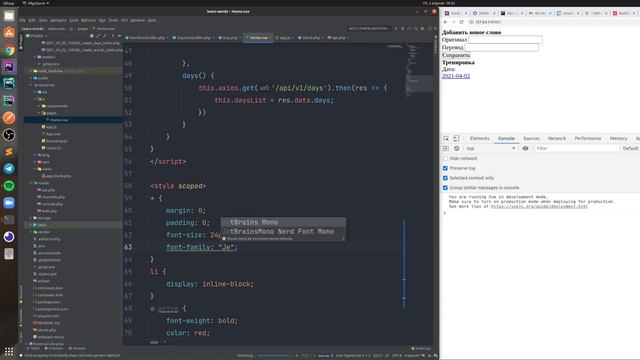The image size is (640, 360).
Task: Uncheck Selected context only checkbox
Action: pos(445,178)
